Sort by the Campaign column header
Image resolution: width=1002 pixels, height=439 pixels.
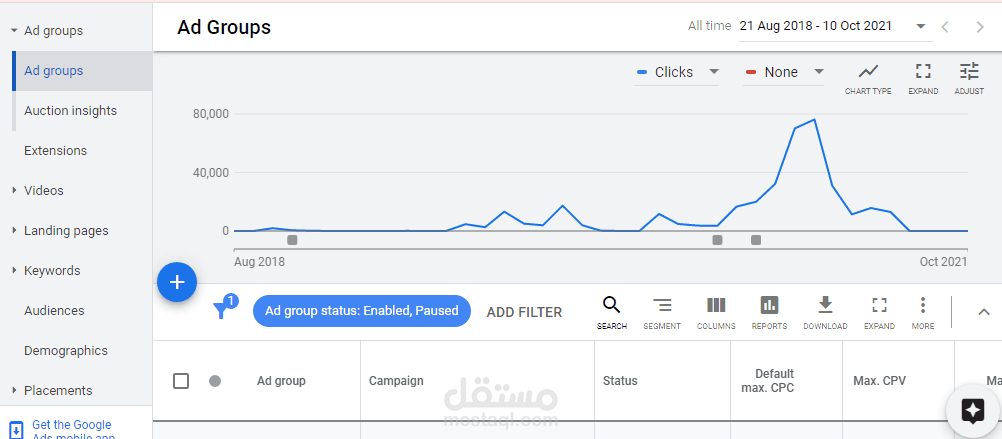point(396,381)
